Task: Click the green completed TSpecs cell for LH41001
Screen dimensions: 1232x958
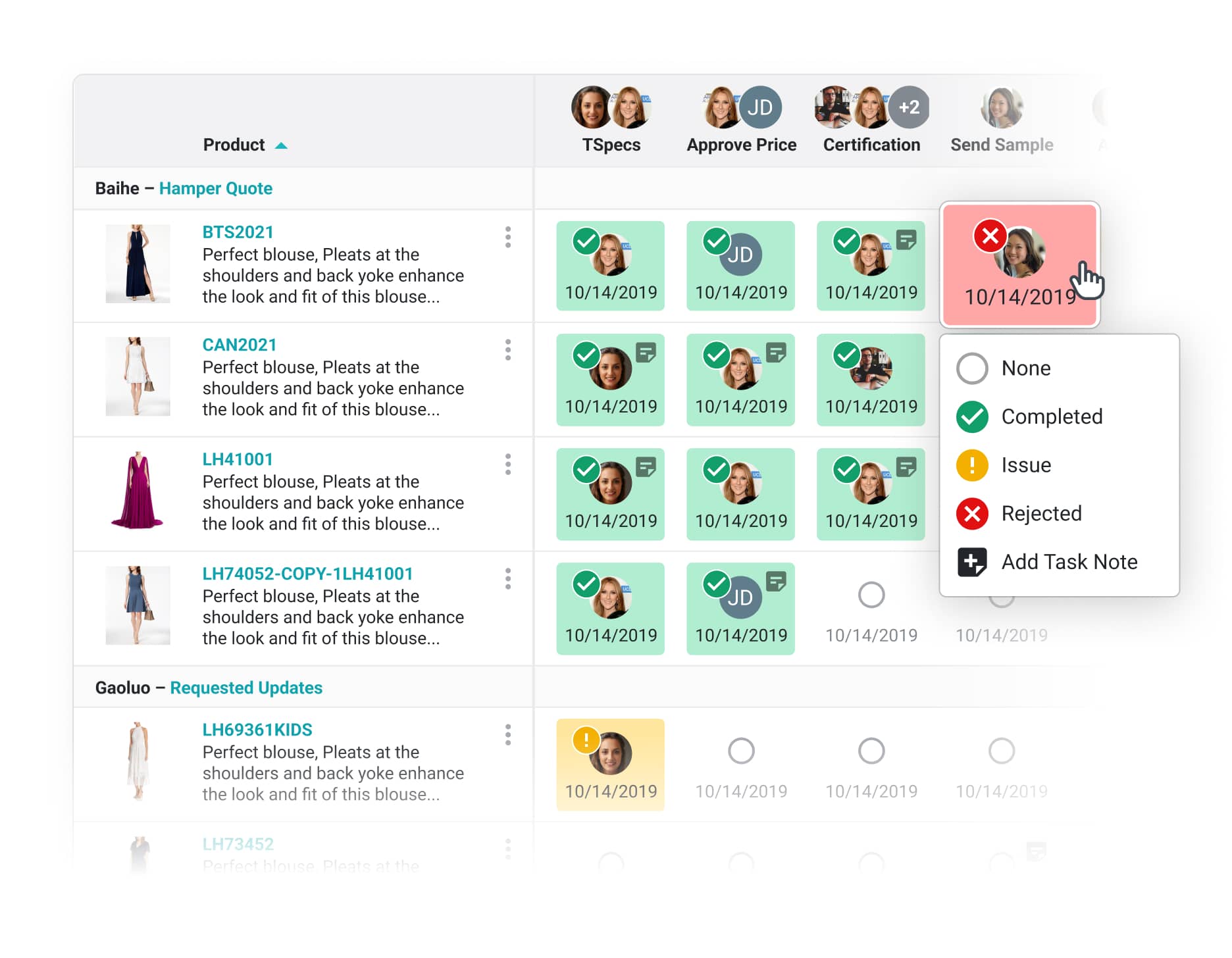Action: coord(609,495)
